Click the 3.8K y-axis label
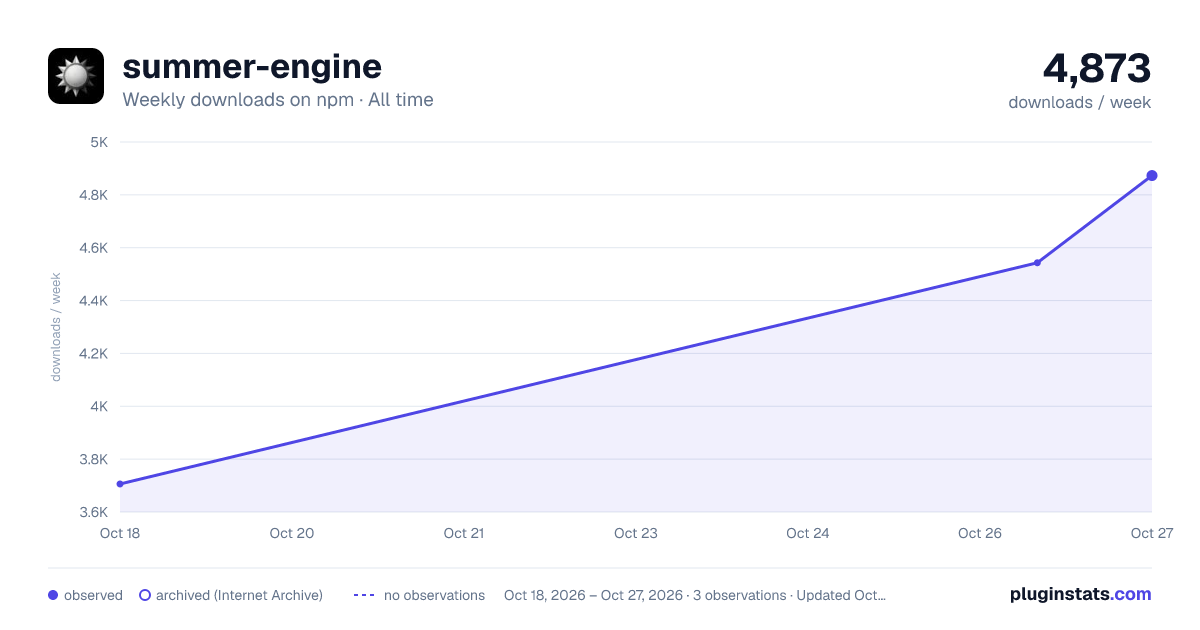This screenshot has width=1200, height=630. [92, 460]
